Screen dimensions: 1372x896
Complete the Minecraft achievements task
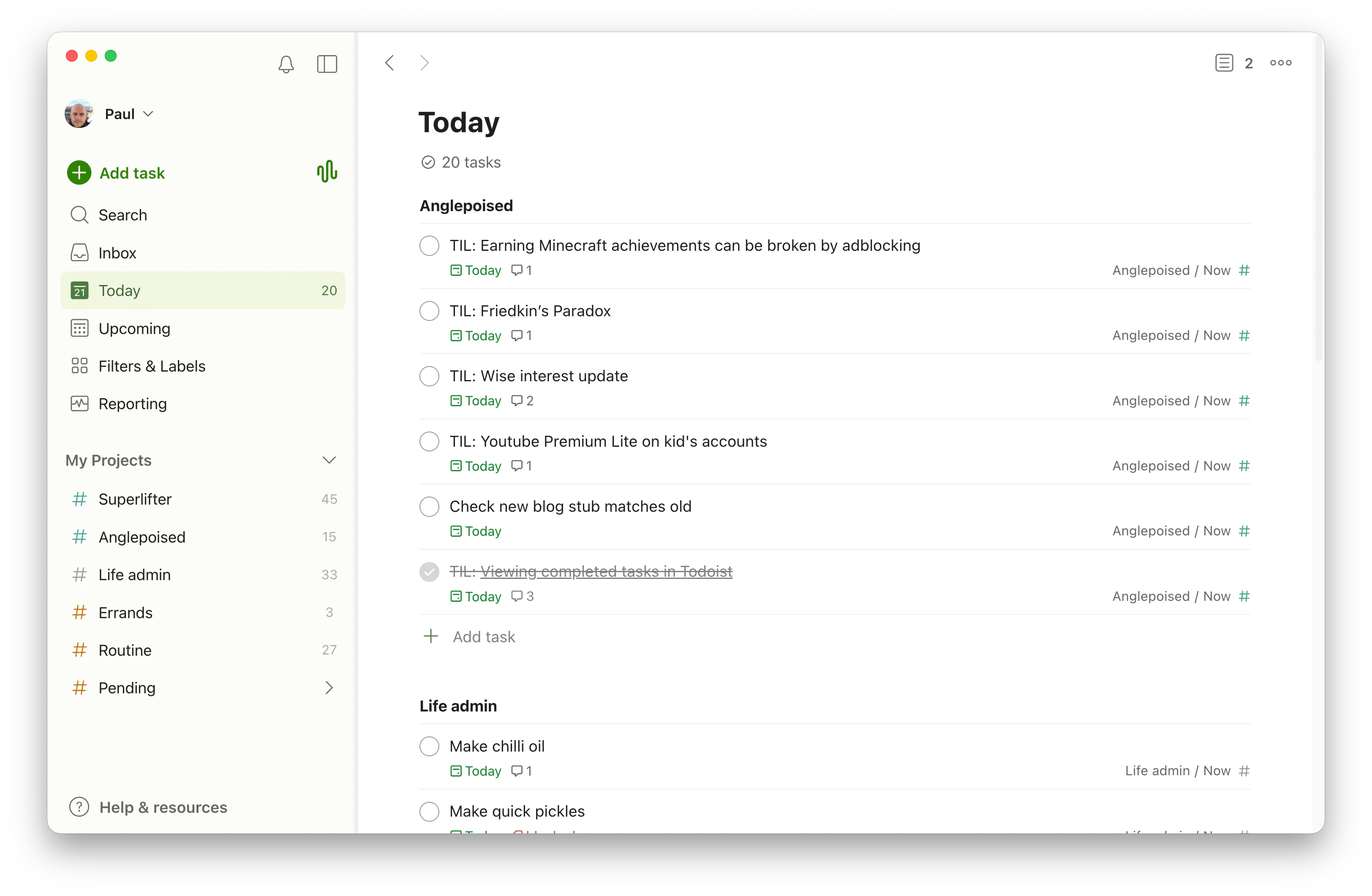coord(429,245)
